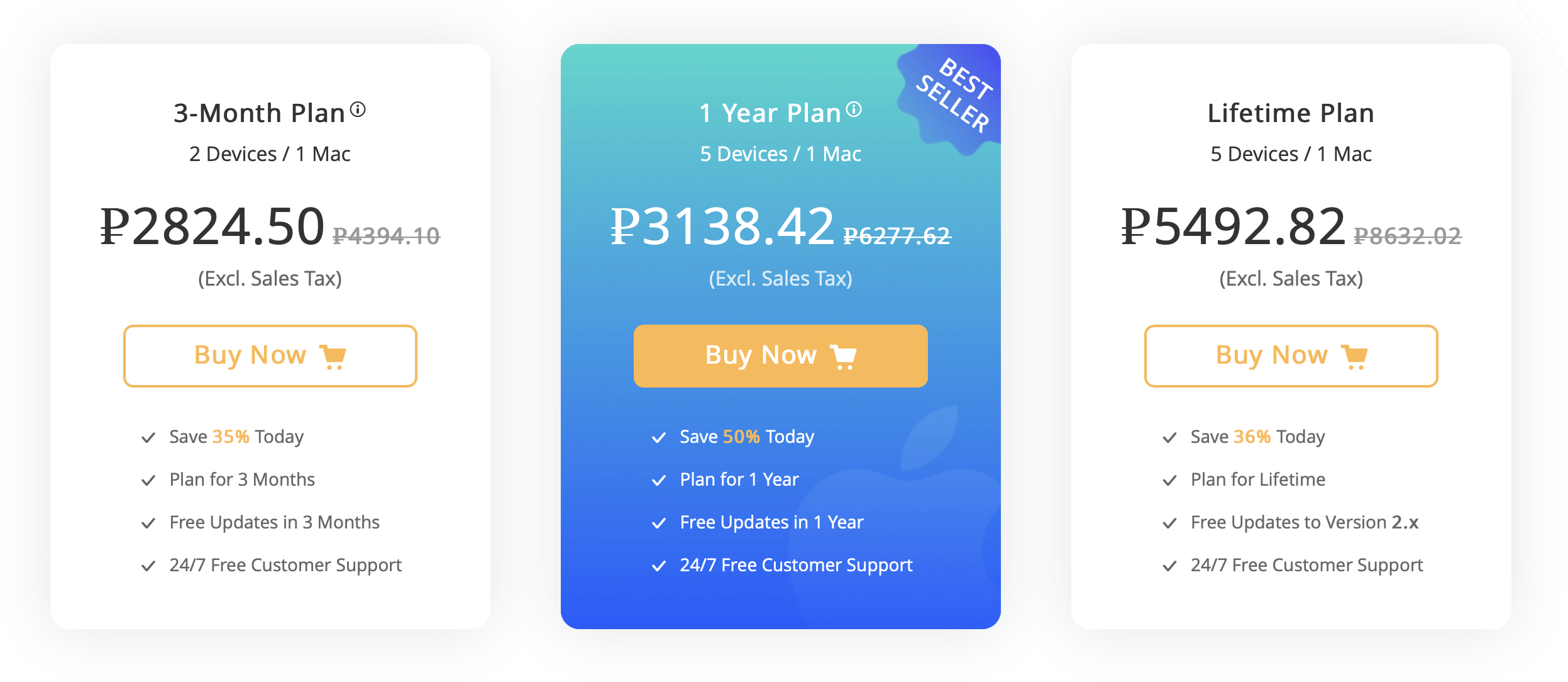Click the ₱3138.42 price on the 1 Year card
The image size is (1568, 682).
[723, 226]
